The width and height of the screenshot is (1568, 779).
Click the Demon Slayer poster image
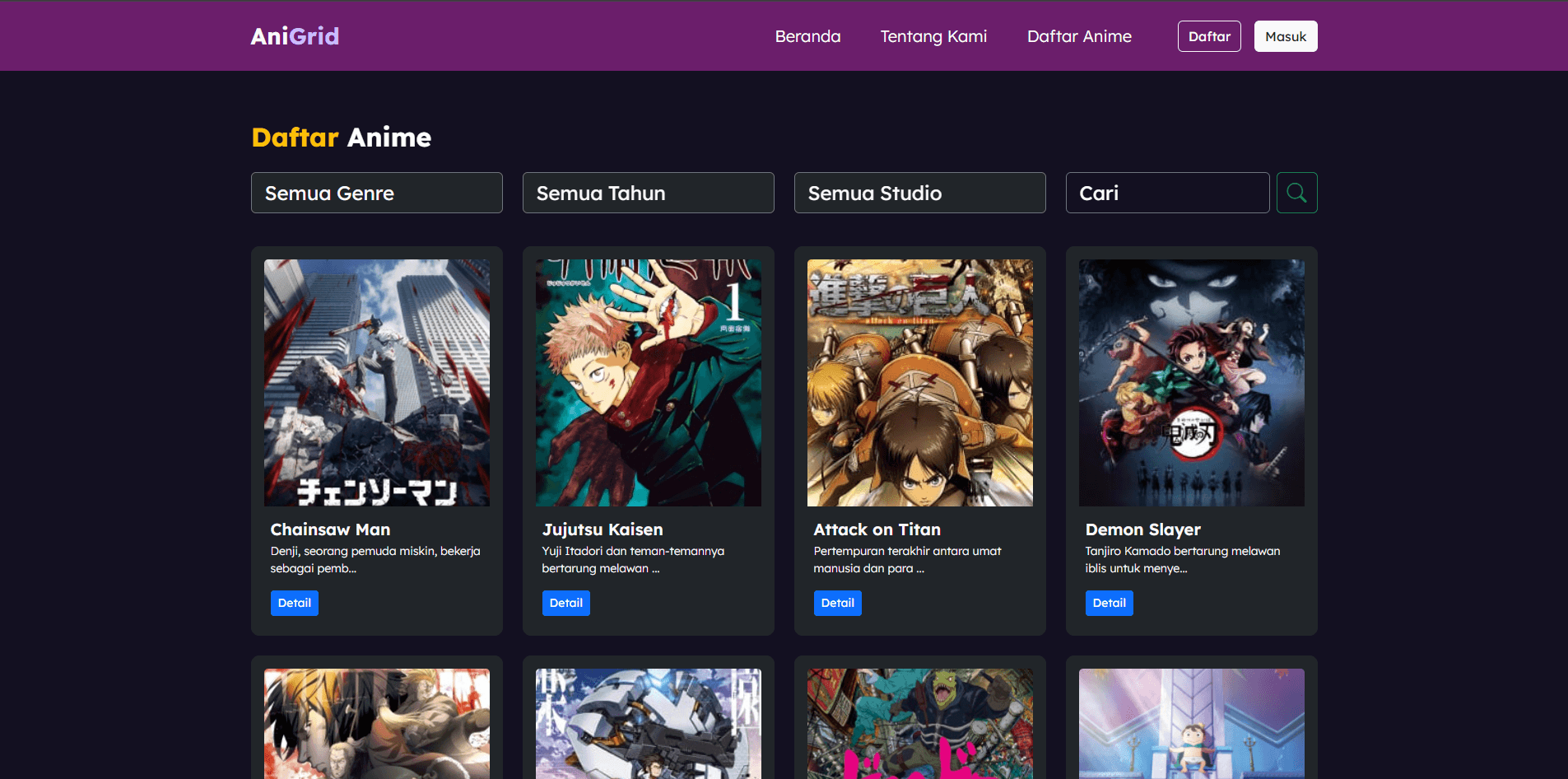point(1192,383)
